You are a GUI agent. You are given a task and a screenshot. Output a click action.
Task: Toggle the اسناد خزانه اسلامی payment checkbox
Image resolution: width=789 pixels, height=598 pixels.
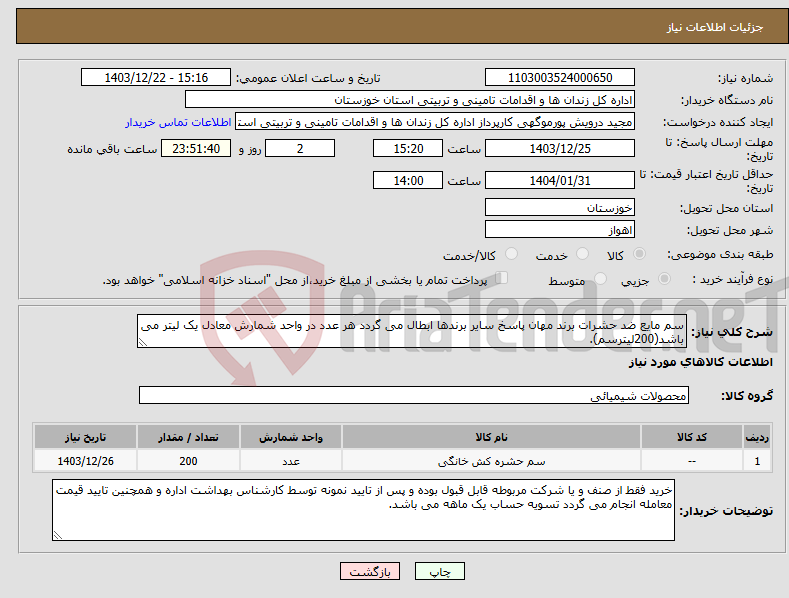point(502,277)
